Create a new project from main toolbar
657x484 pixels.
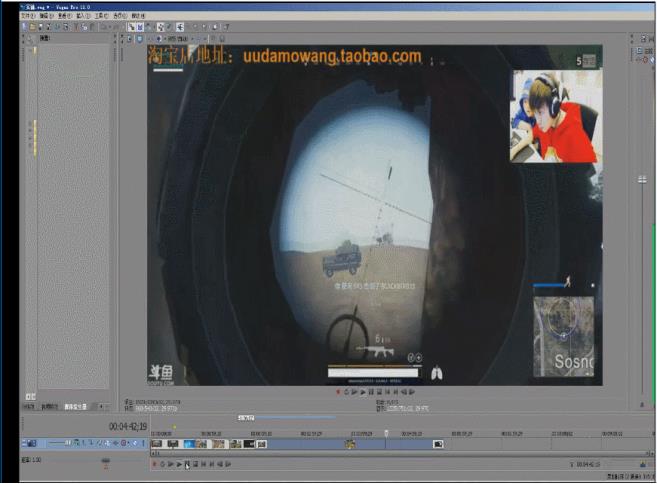tap(24, 27)
